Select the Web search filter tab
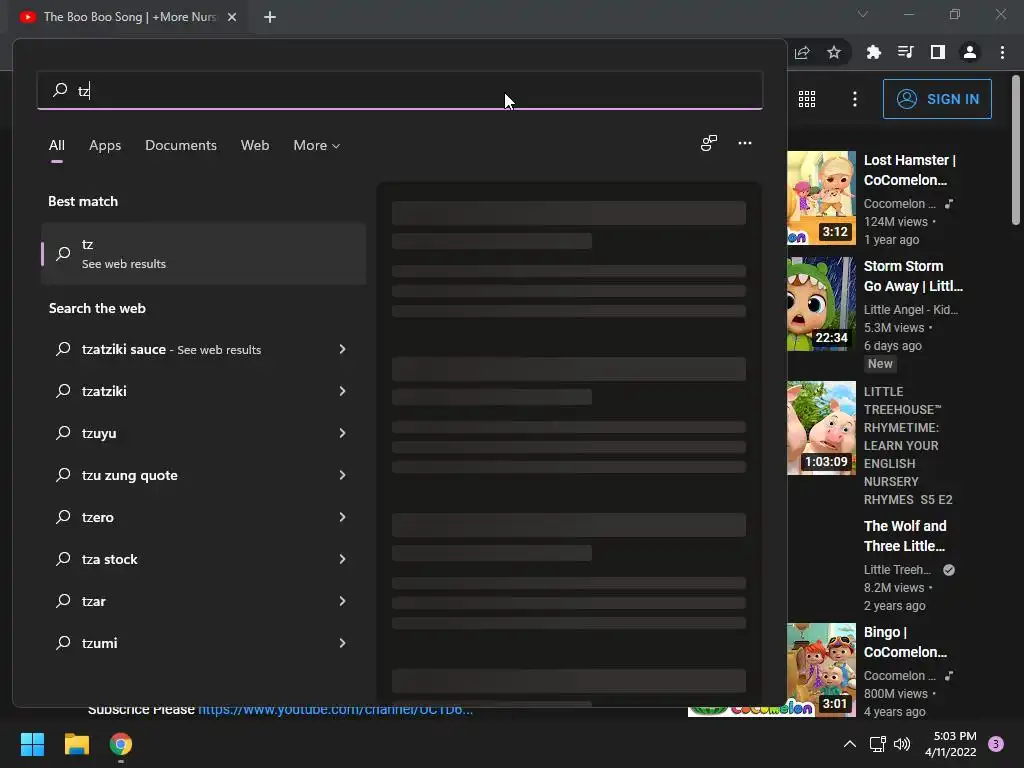This screenshot has height=768, width=1024. click(255, 145)
